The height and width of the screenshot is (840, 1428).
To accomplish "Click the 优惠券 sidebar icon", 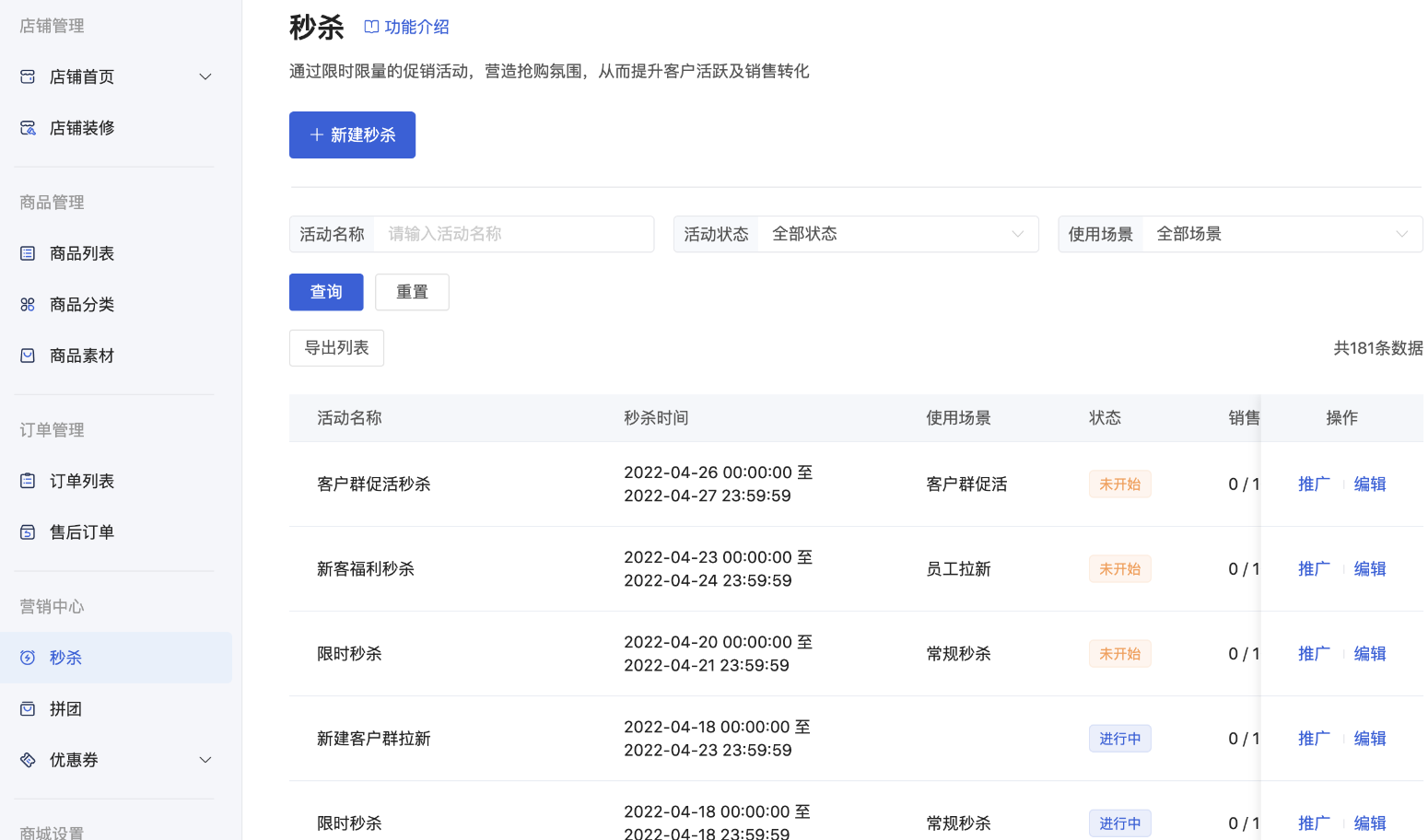I will [28, 760].
